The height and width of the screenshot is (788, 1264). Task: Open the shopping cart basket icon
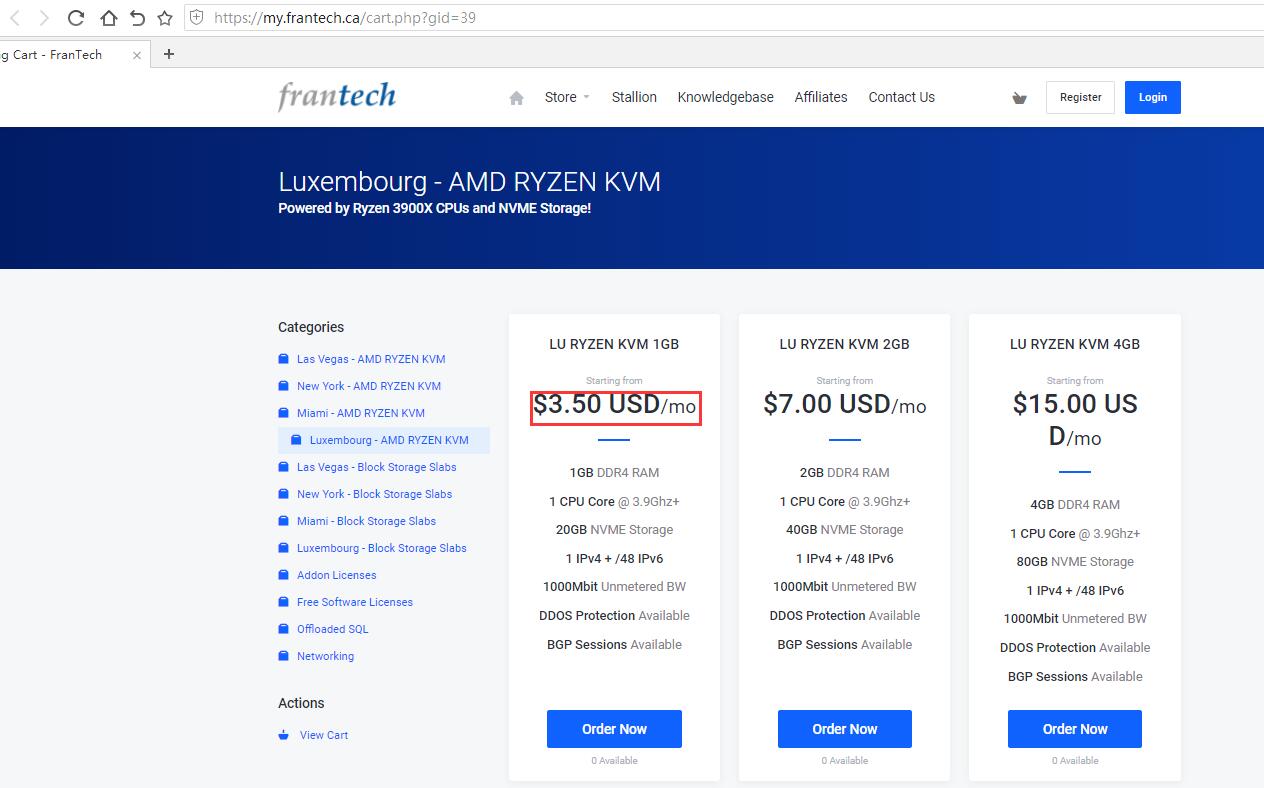(x=1019, y=98)
